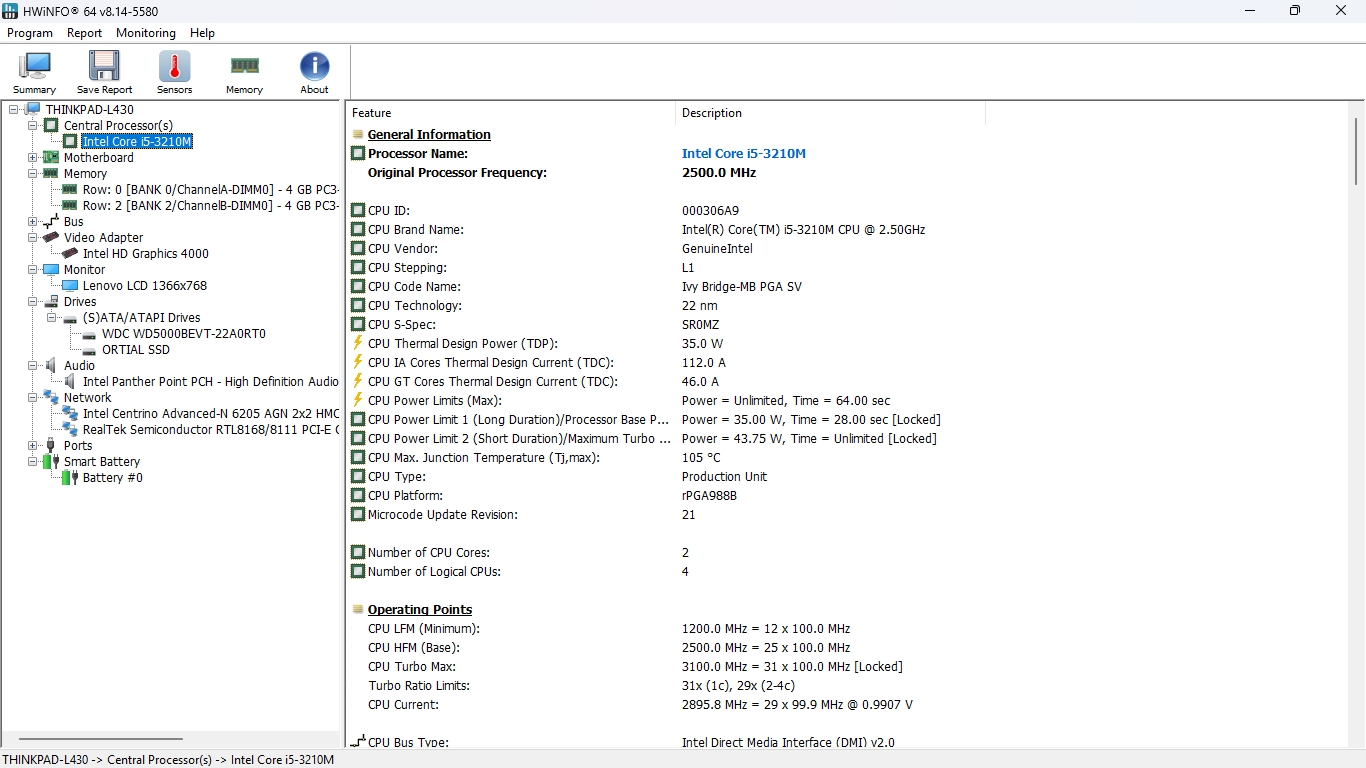Image resolution: width=1366 pixels, height=768 pixels.
Task: Collapse the Central Processor(s) node
Action: pyautogui.click(x=33, y=126)
